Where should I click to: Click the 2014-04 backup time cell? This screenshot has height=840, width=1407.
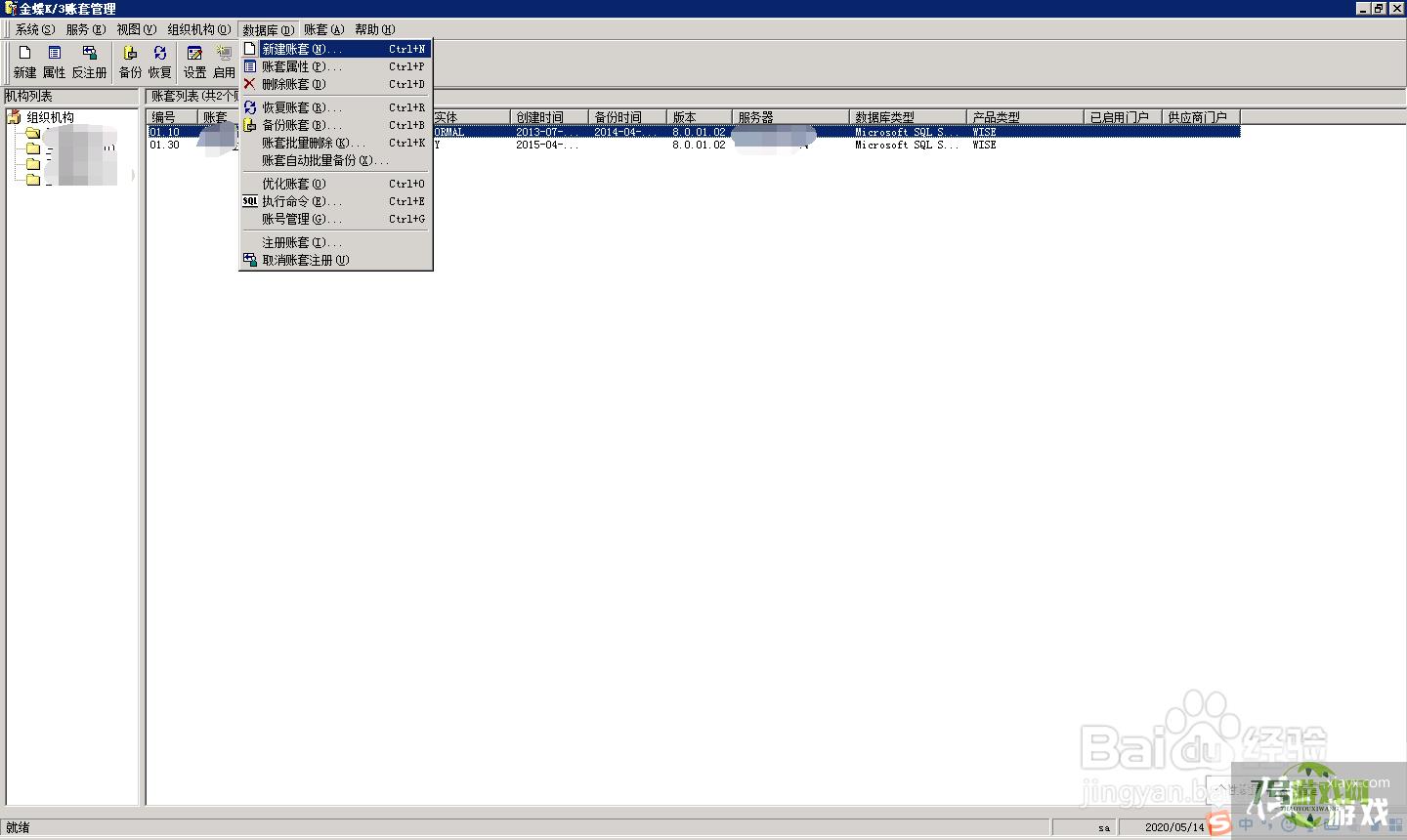625,132
